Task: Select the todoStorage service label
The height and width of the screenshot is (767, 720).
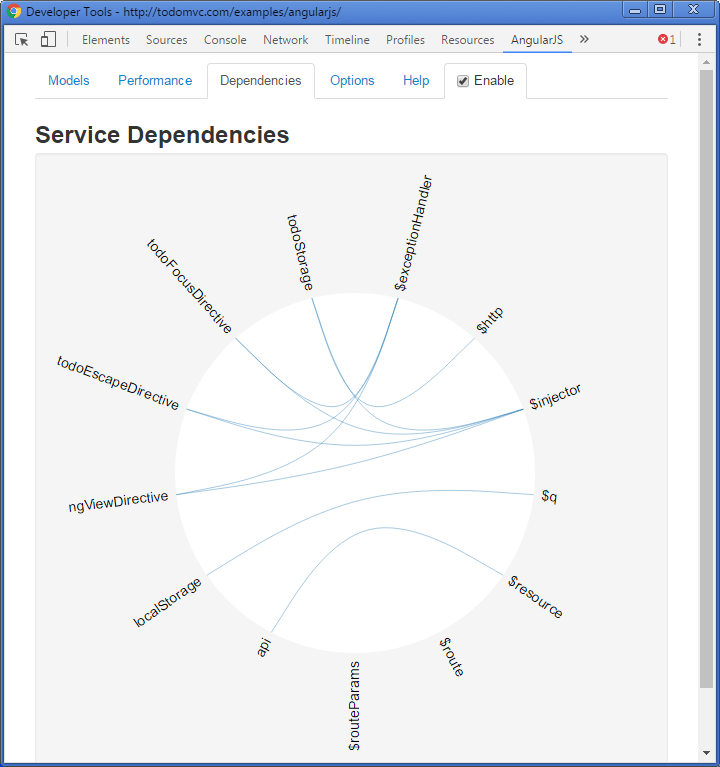Action: [x=300, y=252]
